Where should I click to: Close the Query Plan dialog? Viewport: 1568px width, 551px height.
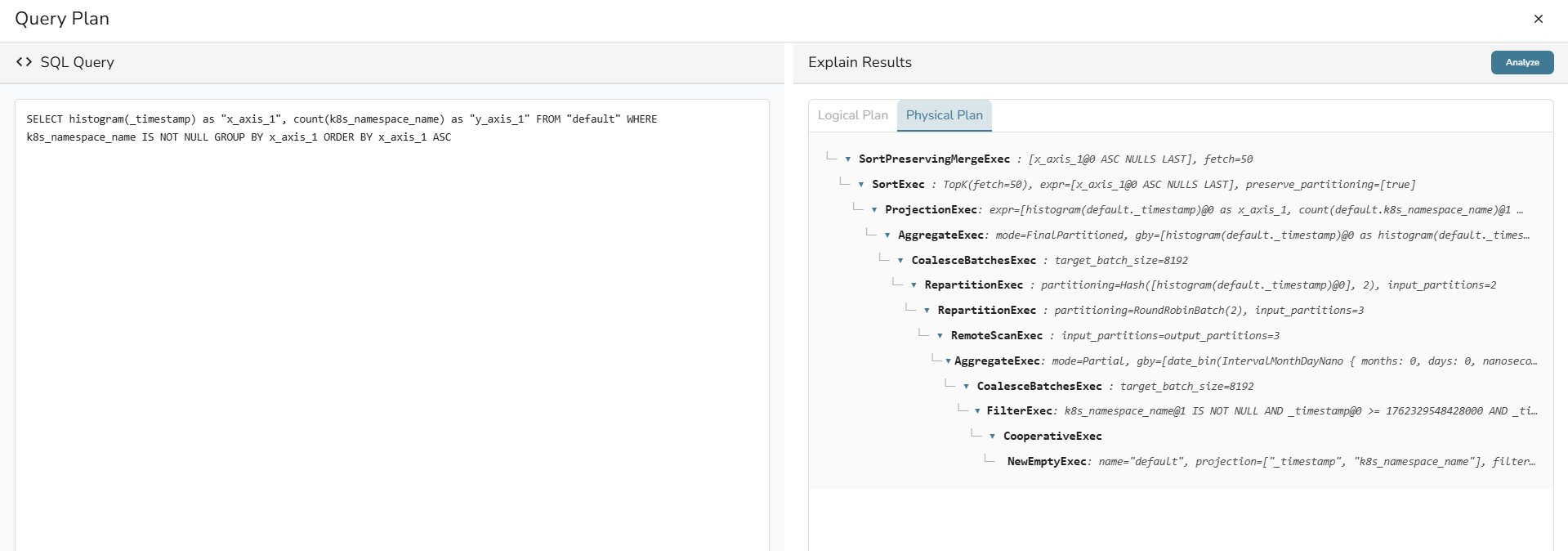(x=1538, y=19)
